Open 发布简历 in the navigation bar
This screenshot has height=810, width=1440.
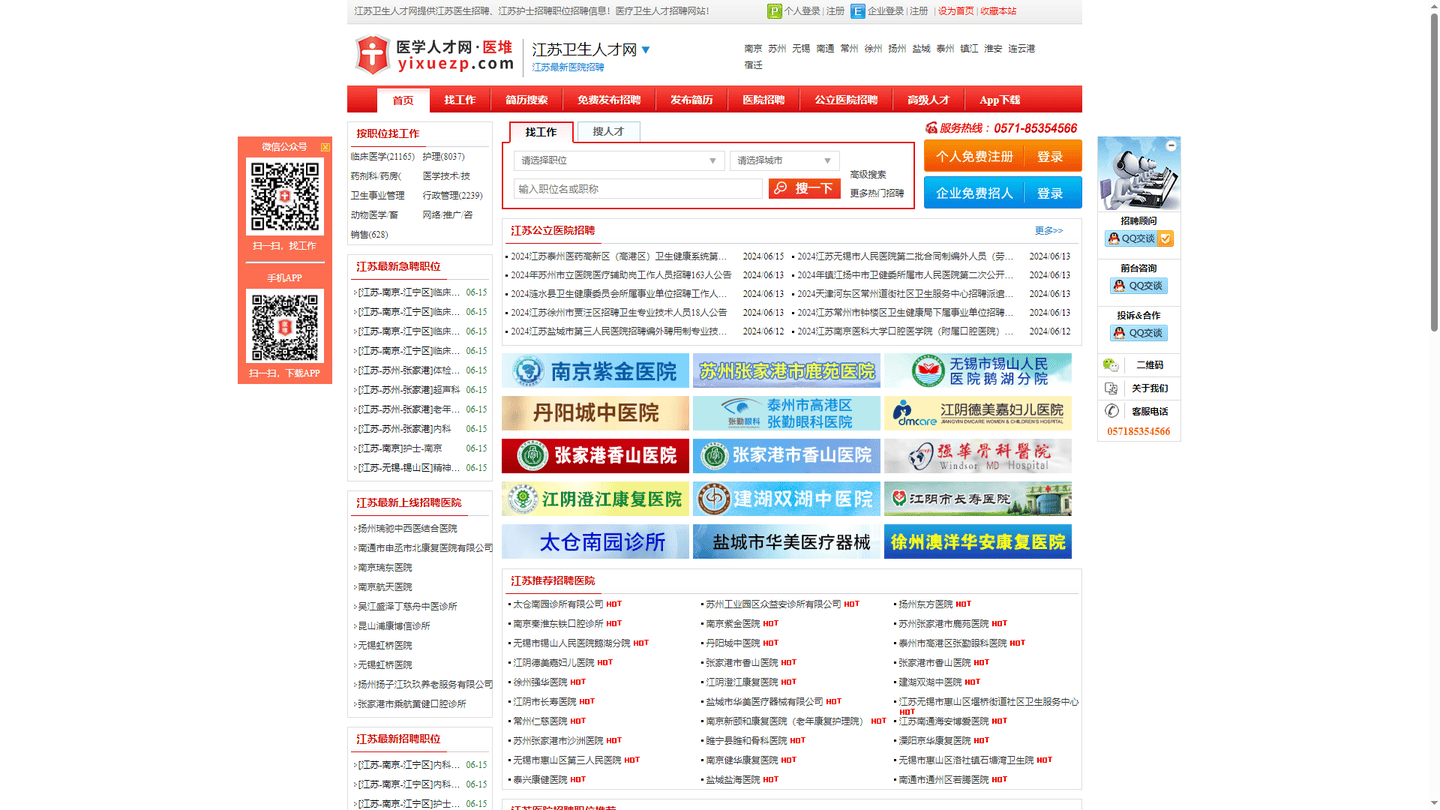click(691, 100)
